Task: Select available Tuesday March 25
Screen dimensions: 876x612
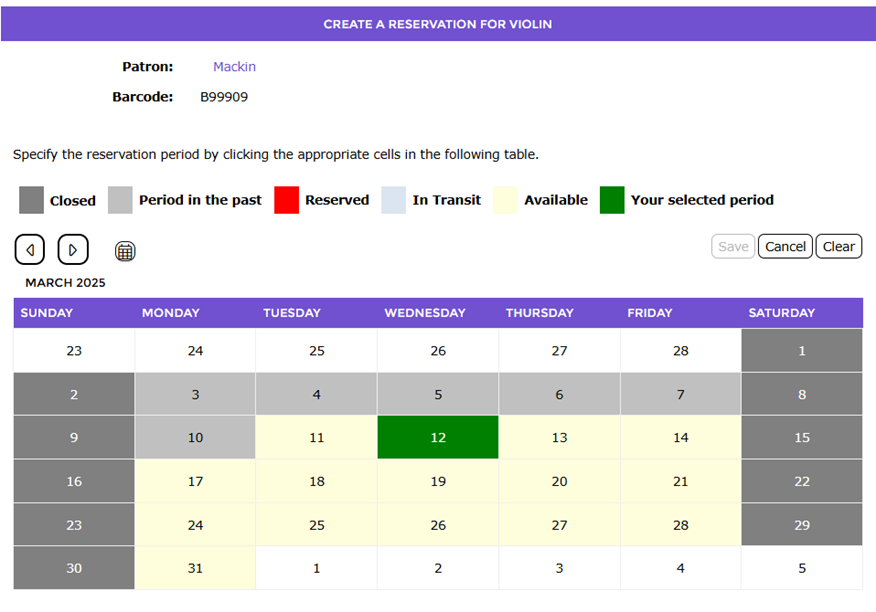Action: 317,525
